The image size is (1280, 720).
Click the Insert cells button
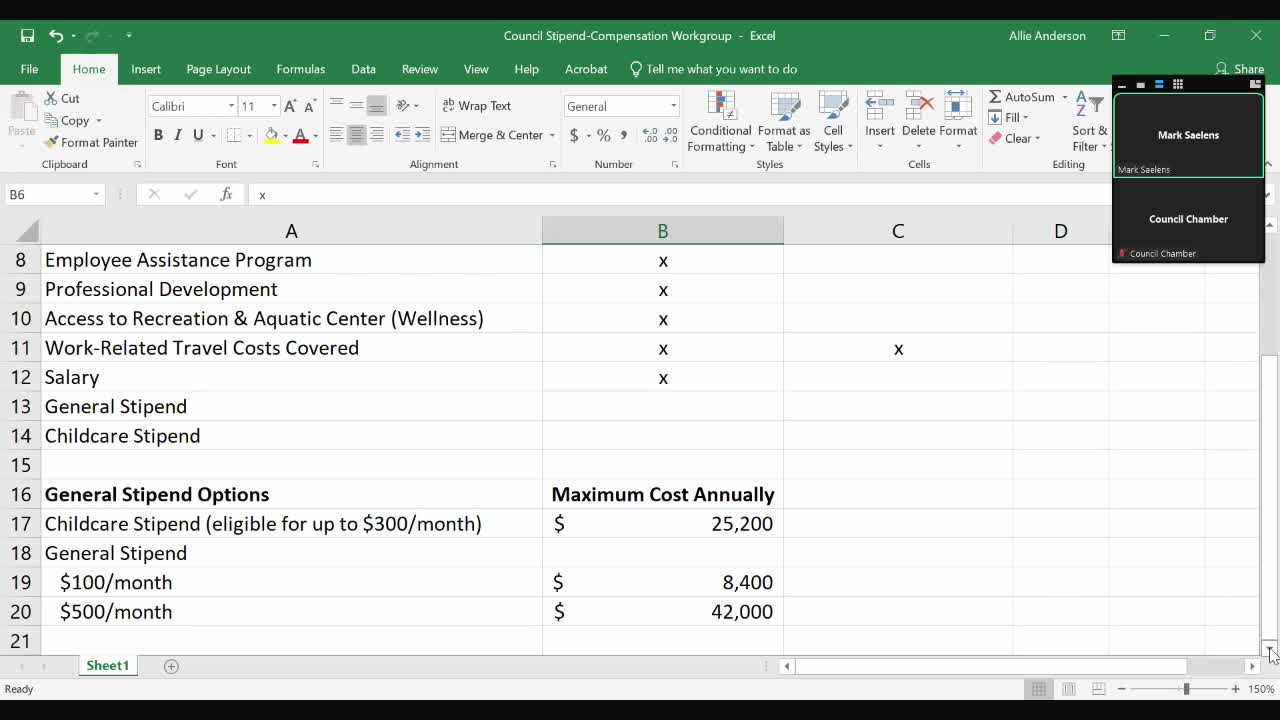(x=880, y=122)
